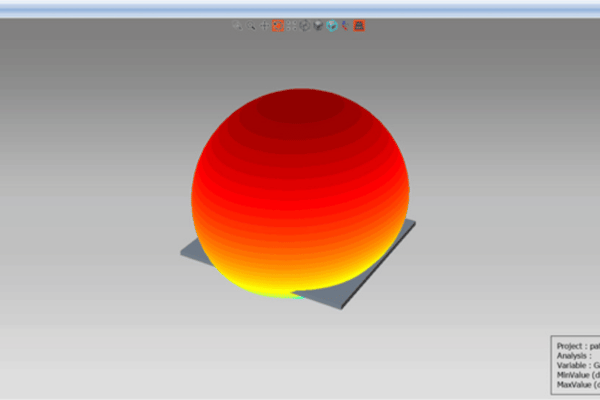Click the zoom in magnifier icon
The height and width of the screenshot is (400, 600).
[x=238, y=26]
